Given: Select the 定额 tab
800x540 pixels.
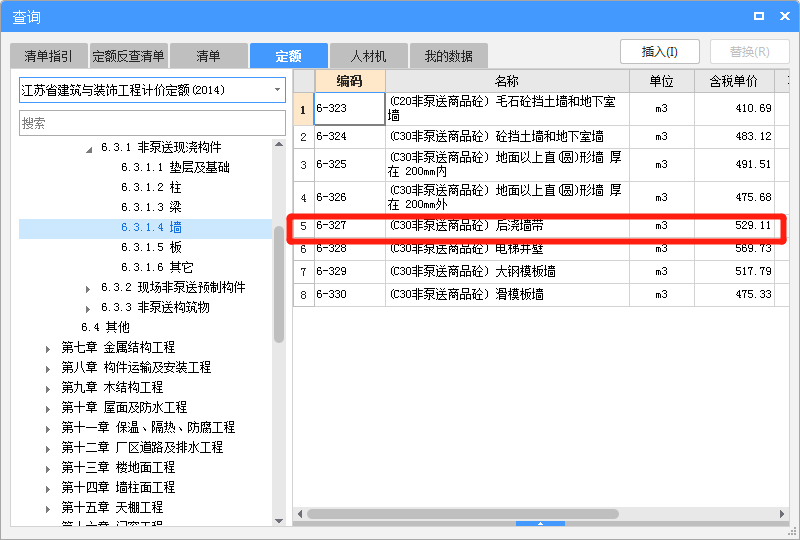Looking at the screenshot, I should pyautogui.click(x=288, y=56).
